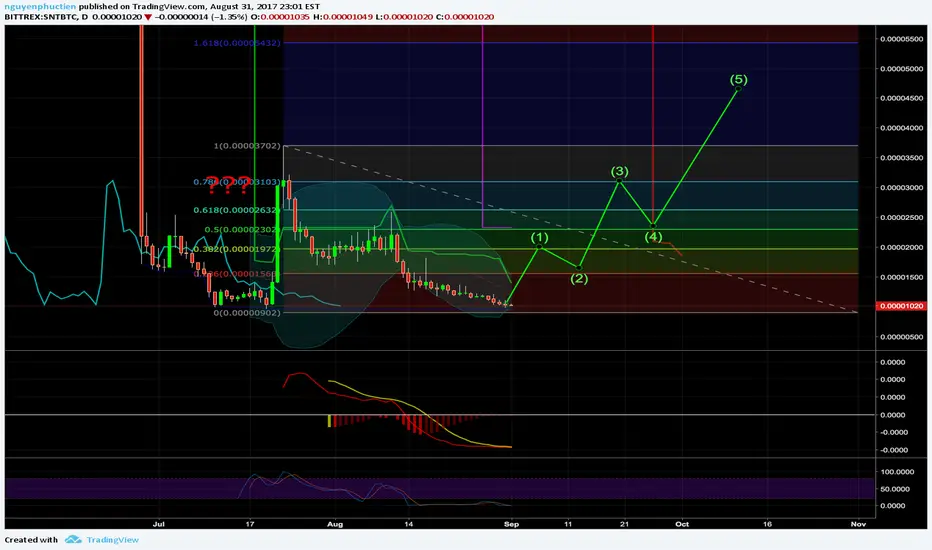Click the 0.00001500 price axis label
The height and width of the screenshot is (550, 932).
pos(902,277)
